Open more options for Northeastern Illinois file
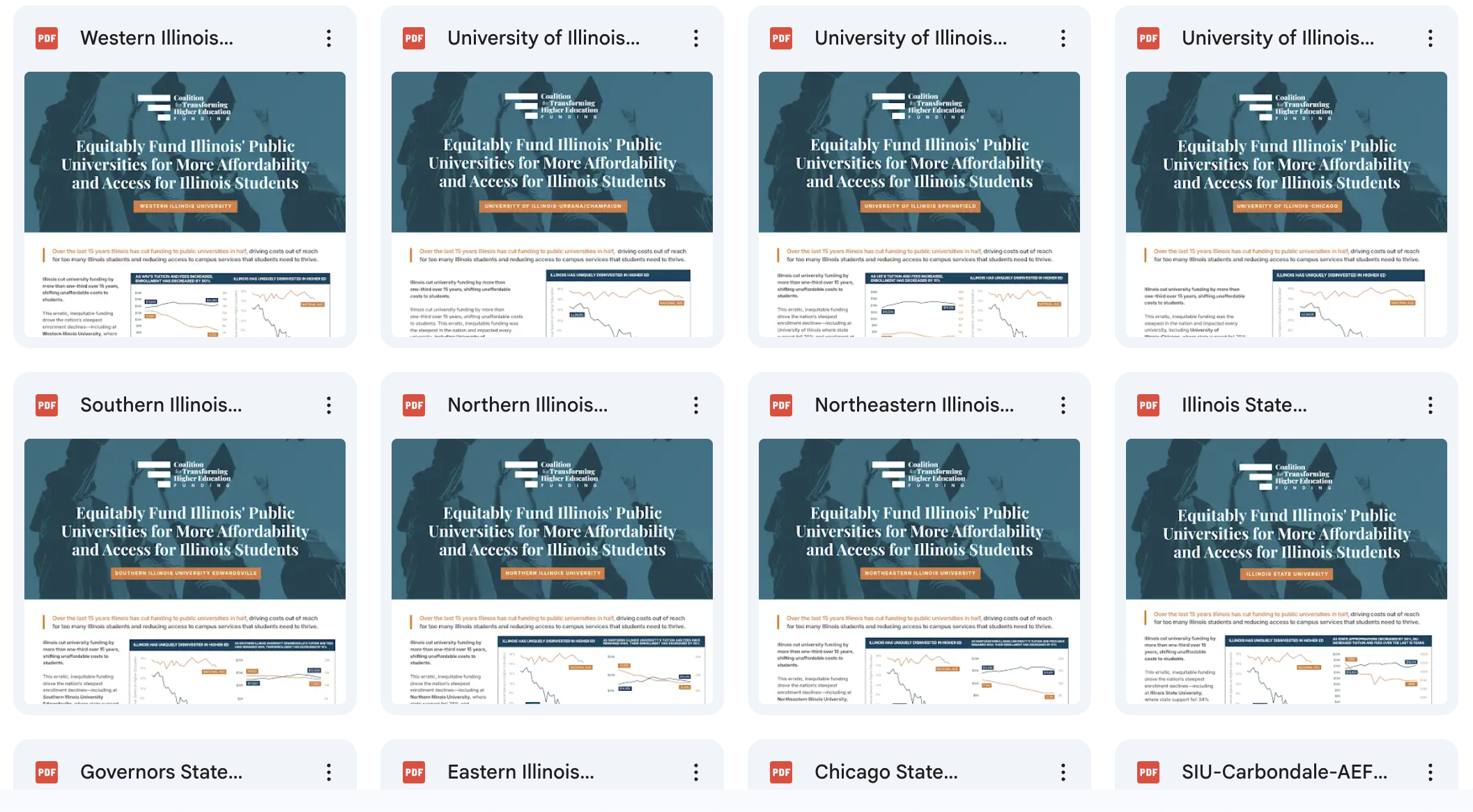Image resolution: width=1473 pixels, height=812 pixels. click(1063, 405)
